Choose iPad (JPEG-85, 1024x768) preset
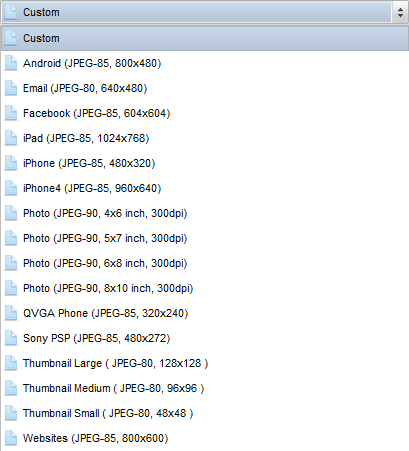This screenshot has width=409, height=451. pos(205,138)
